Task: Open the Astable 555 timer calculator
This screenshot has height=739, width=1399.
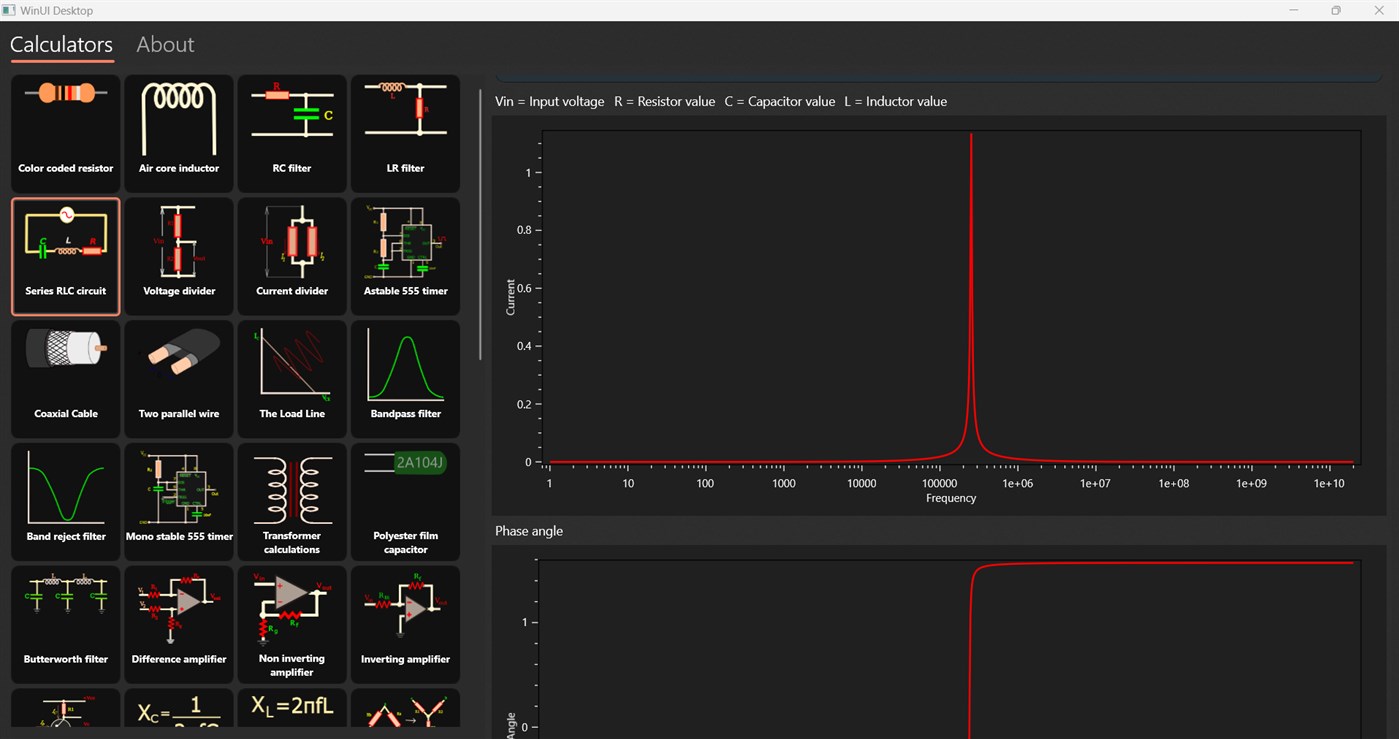Action: 404,256
